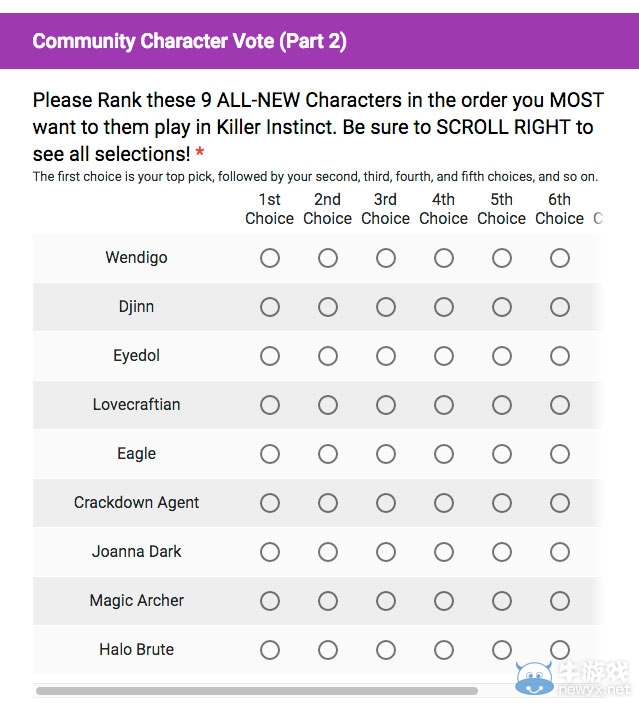Select 2nd Choice for Djinn
The image size is (639, 703).
coord(328,307)
